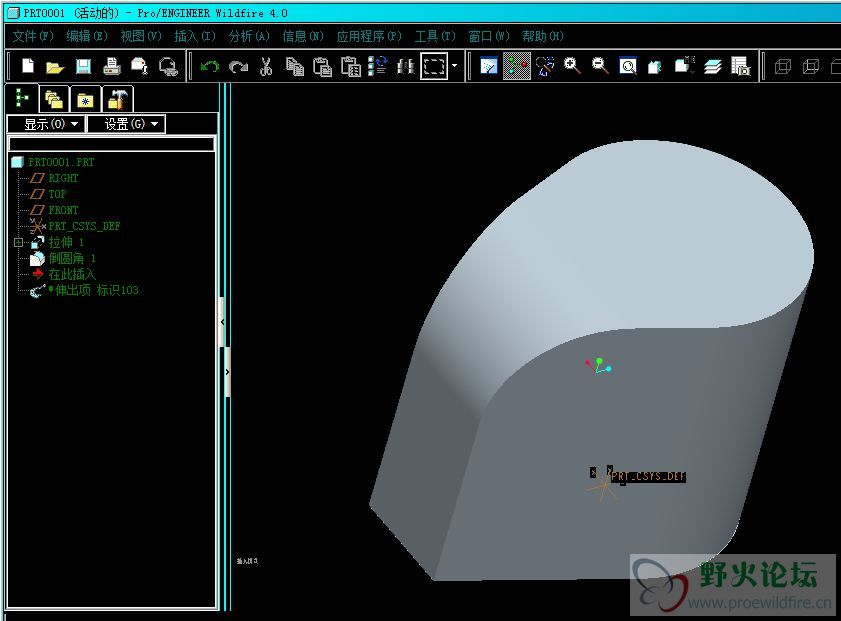This screenshot has width=841, height=621.
Task: Click the send-by-mail toolbar icon
Action: click(139, 66)
